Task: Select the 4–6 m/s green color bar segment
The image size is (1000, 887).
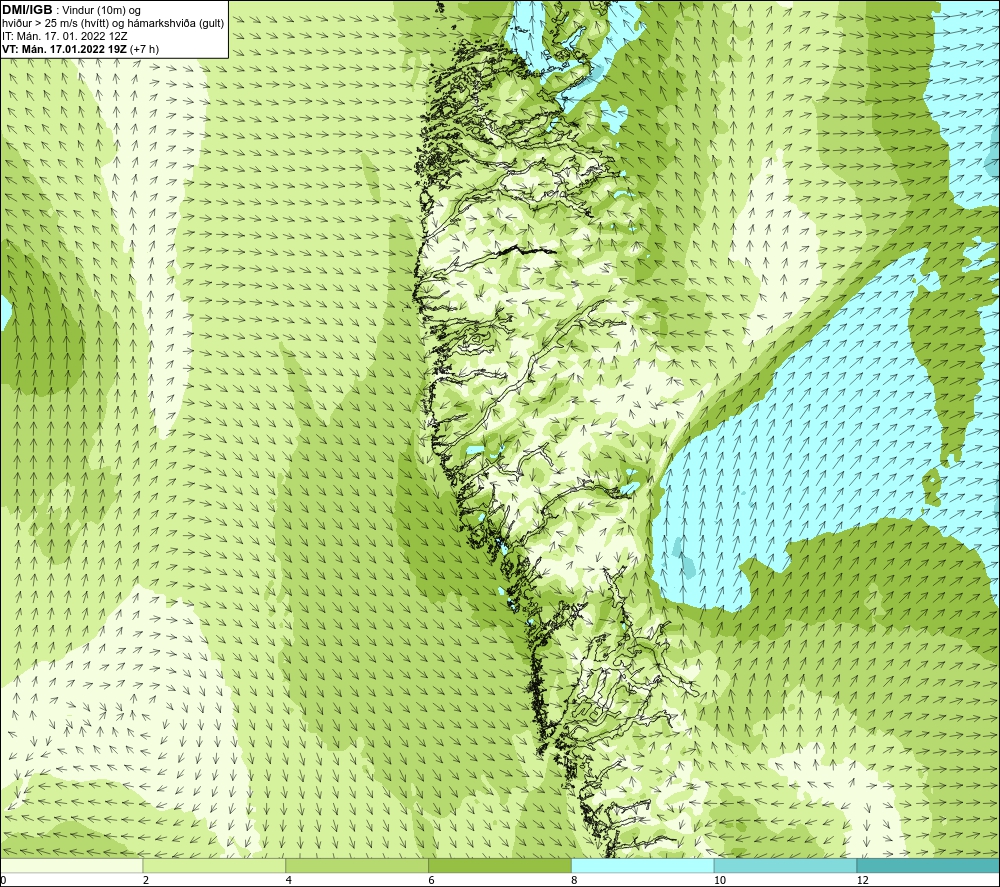Action: click(357, 865)
